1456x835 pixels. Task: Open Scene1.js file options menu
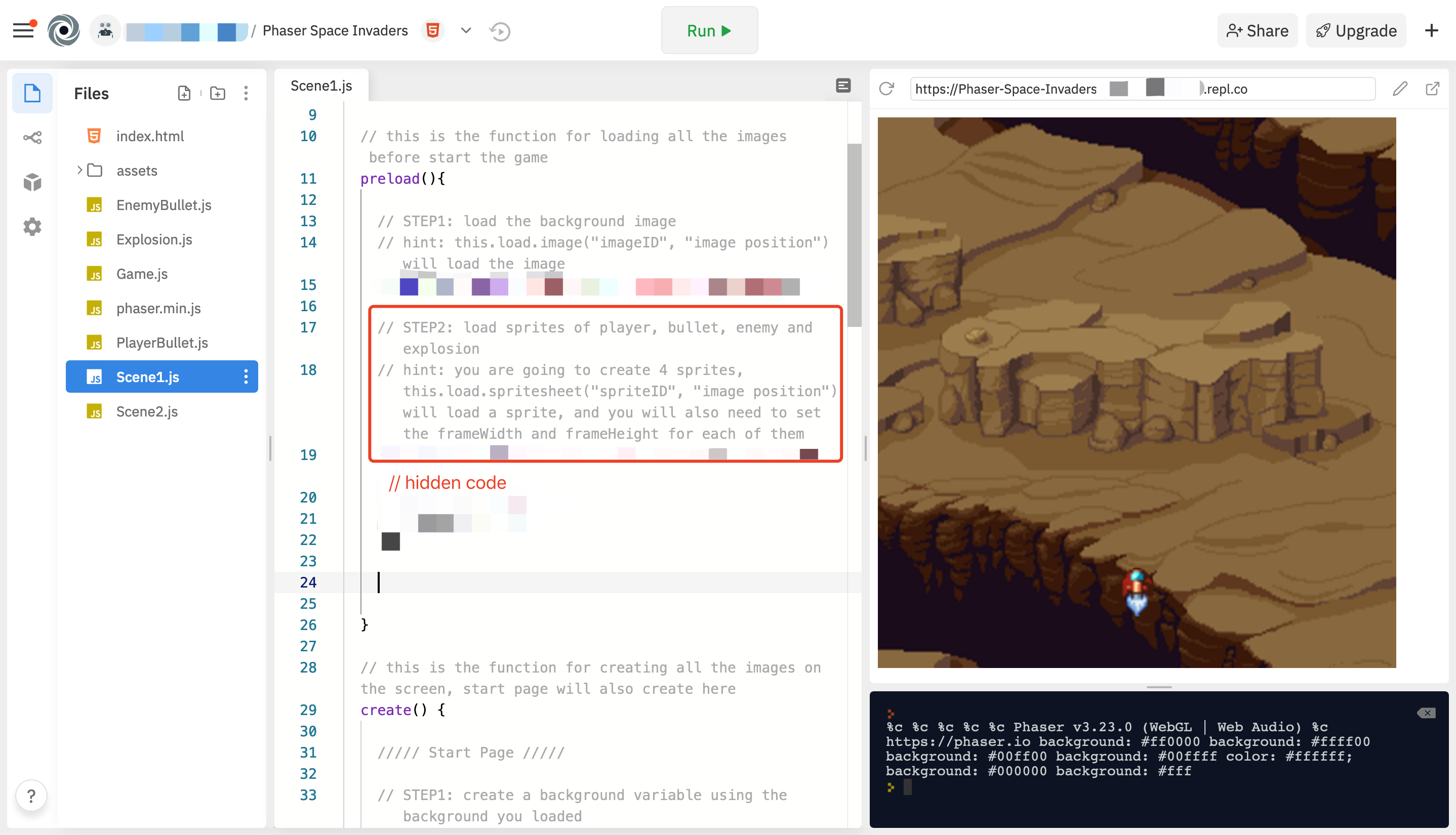(x=246, y=377)
